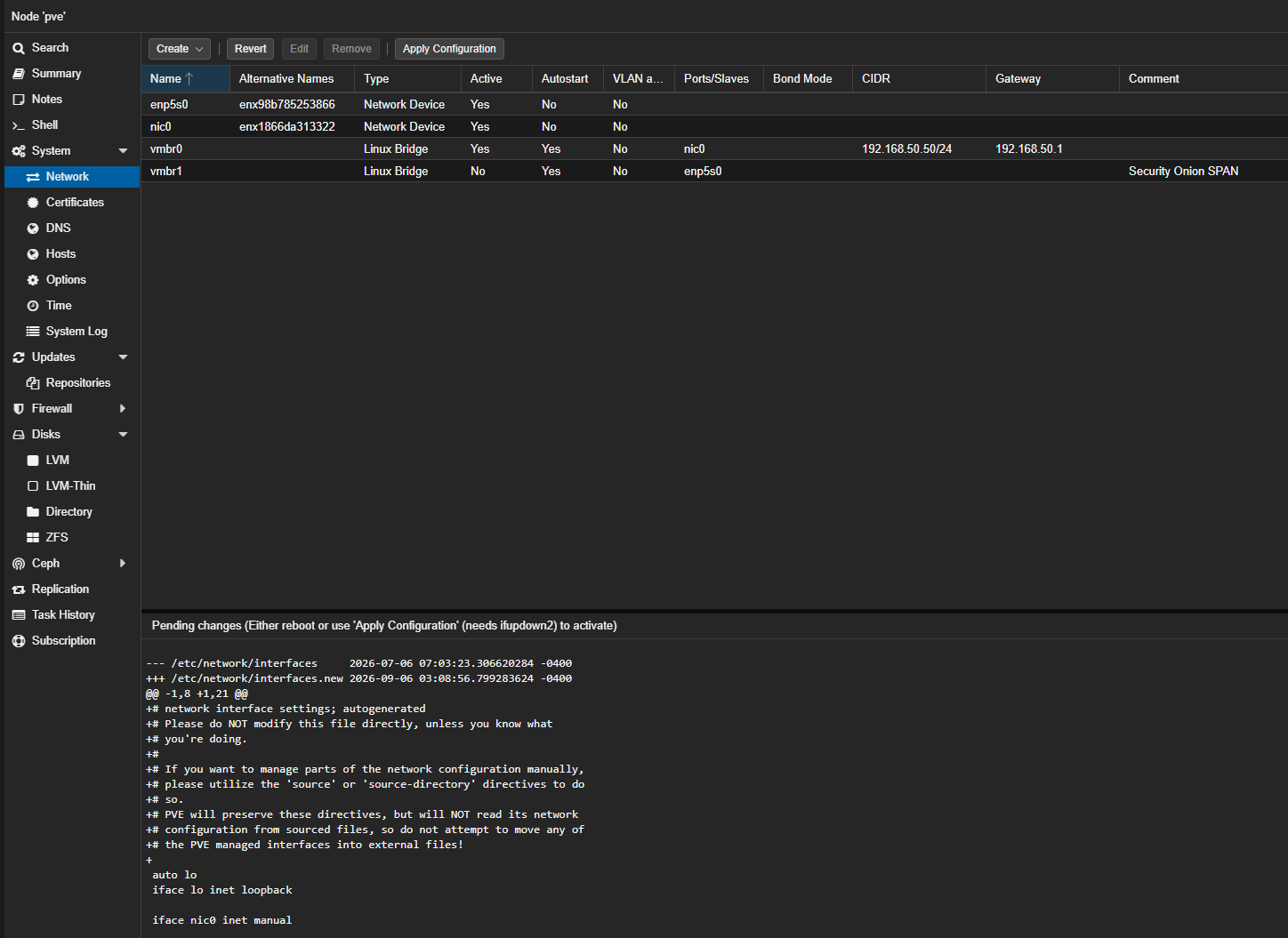This screenshot has height=938, width=1288.
Task: Click the Ceph spiral icon
Action: [x=19, y=564]
